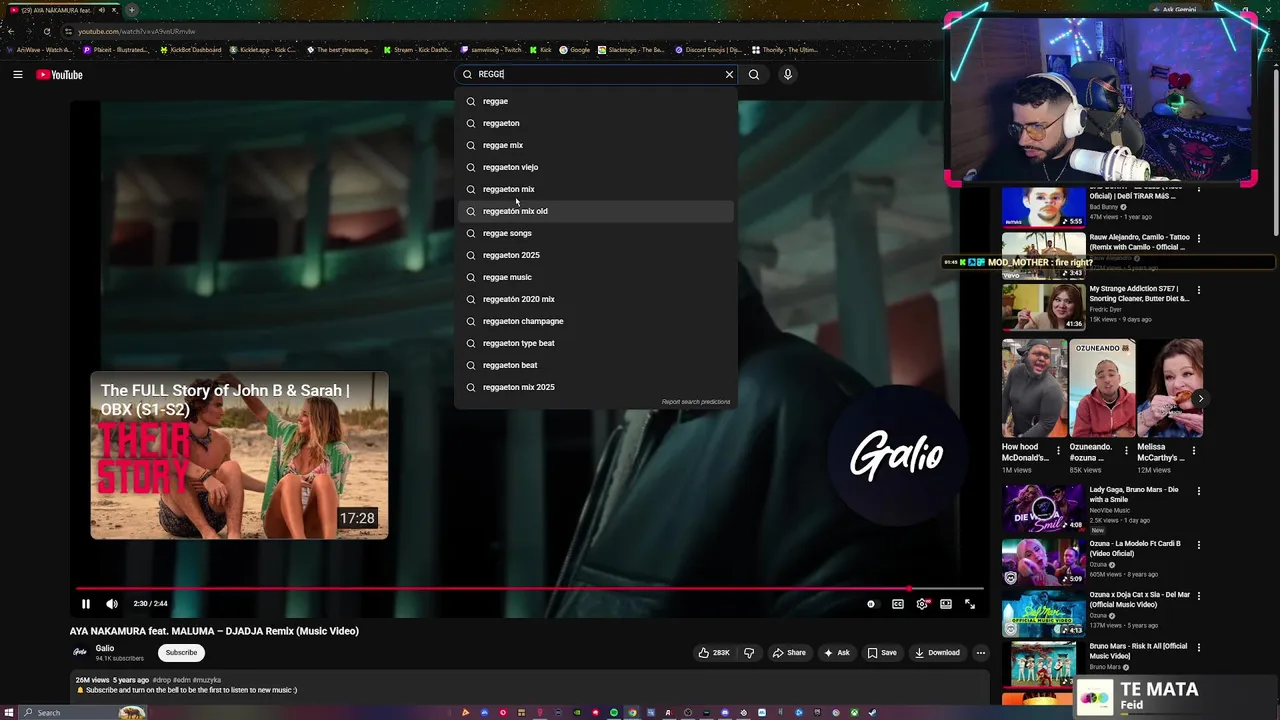Open Galio channel avatar

pyautogui.click(x=80, y=652)
